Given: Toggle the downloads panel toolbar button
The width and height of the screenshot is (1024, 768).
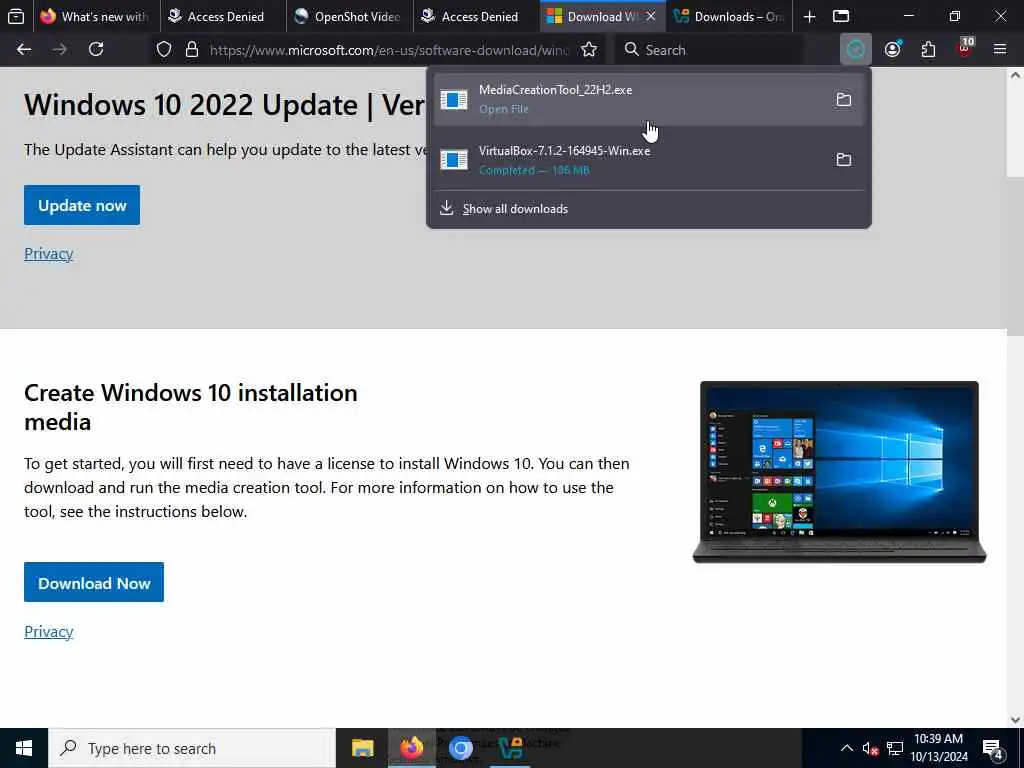Looking at the screenshot, I should point(856,50).
